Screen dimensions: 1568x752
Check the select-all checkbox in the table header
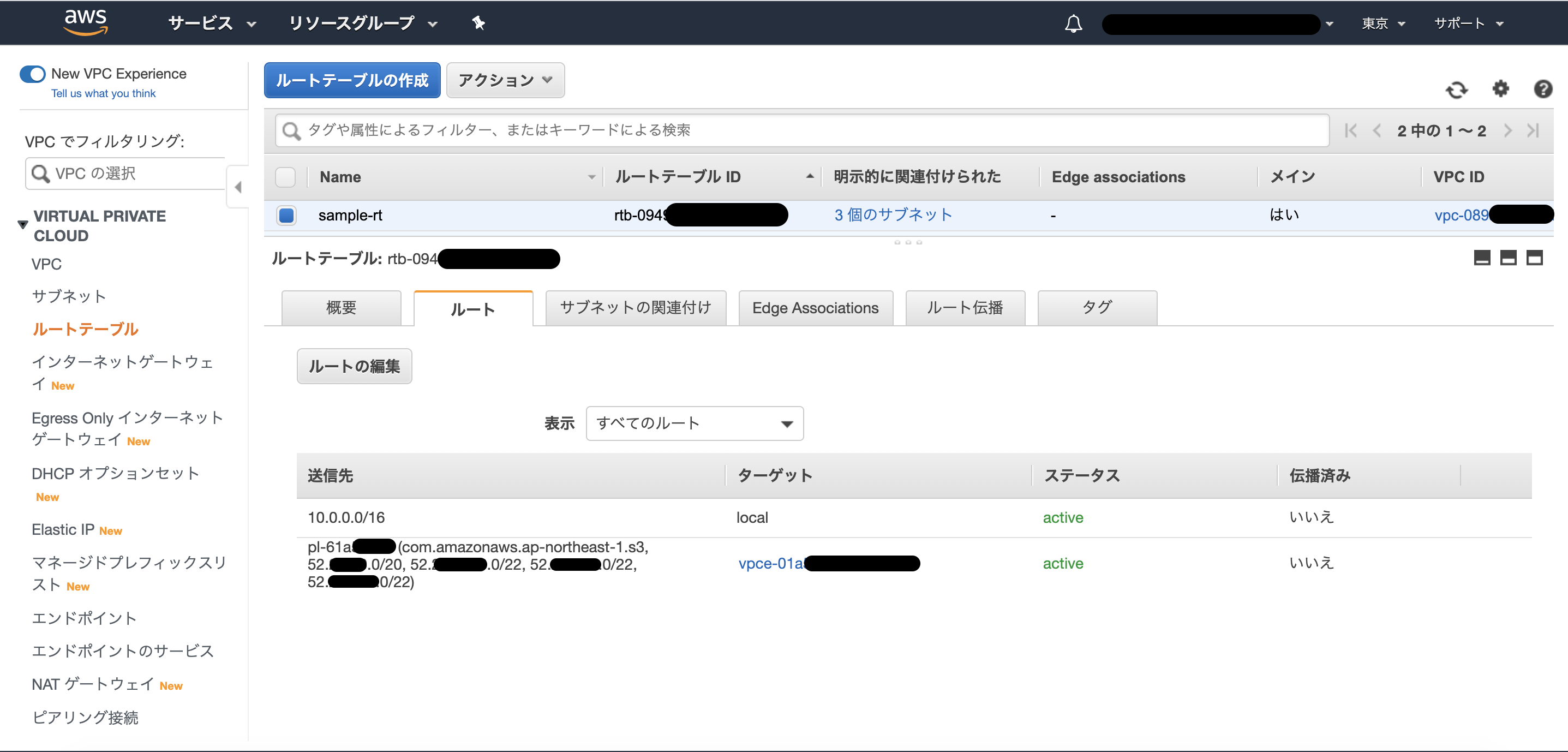click(x=286, y=177)
